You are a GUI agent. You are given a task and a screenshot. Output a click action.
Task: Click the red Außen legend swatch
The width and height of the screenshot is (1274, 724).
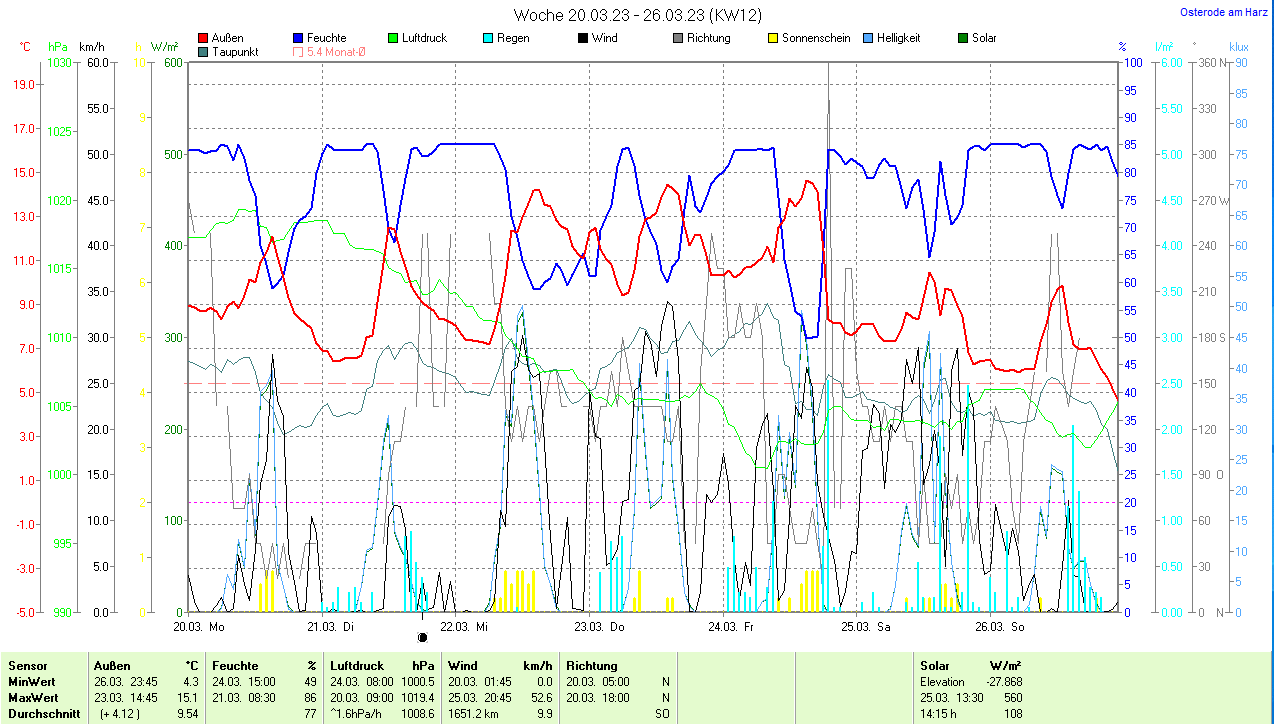click(204, 38)
